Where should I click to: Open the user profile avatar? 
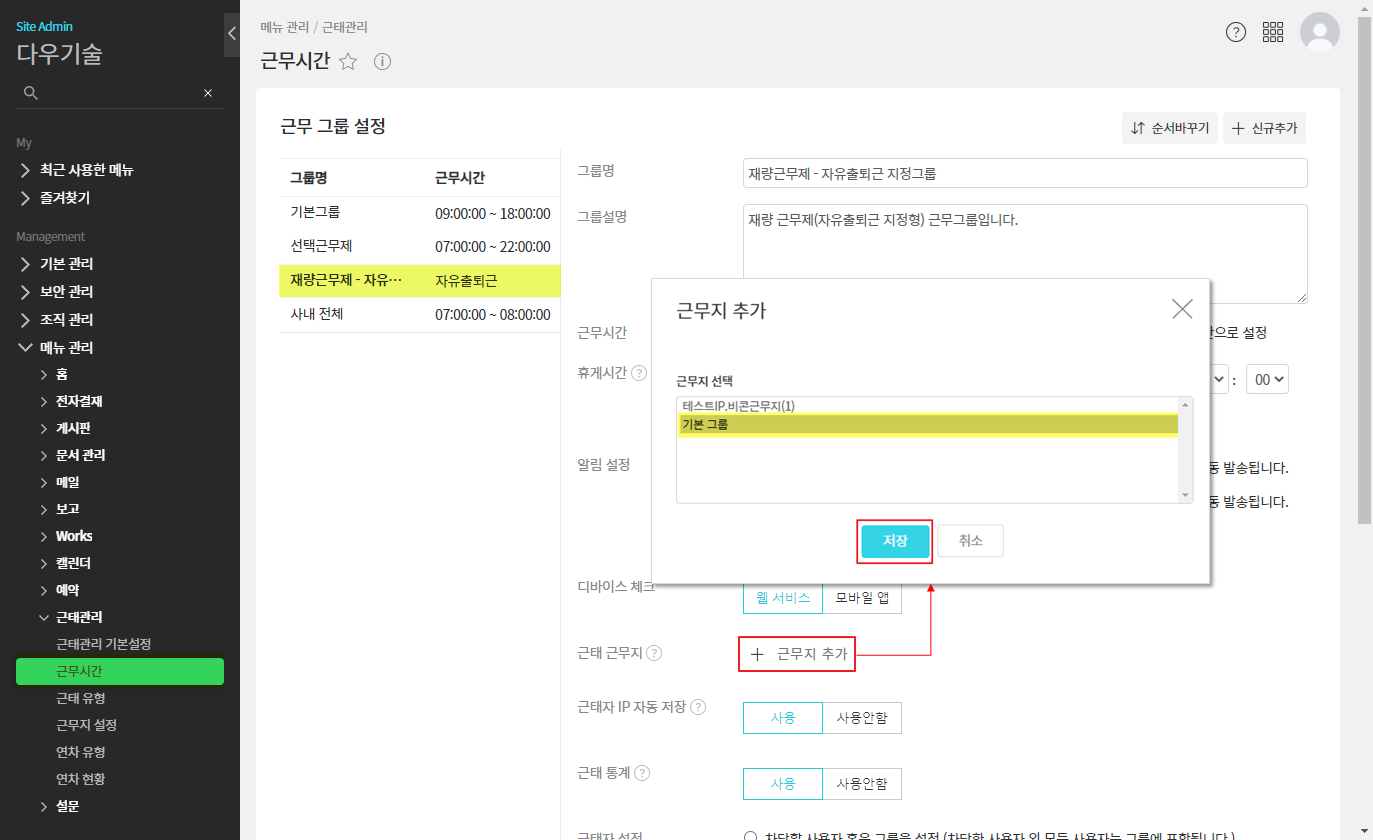[x=1319, y=32]
